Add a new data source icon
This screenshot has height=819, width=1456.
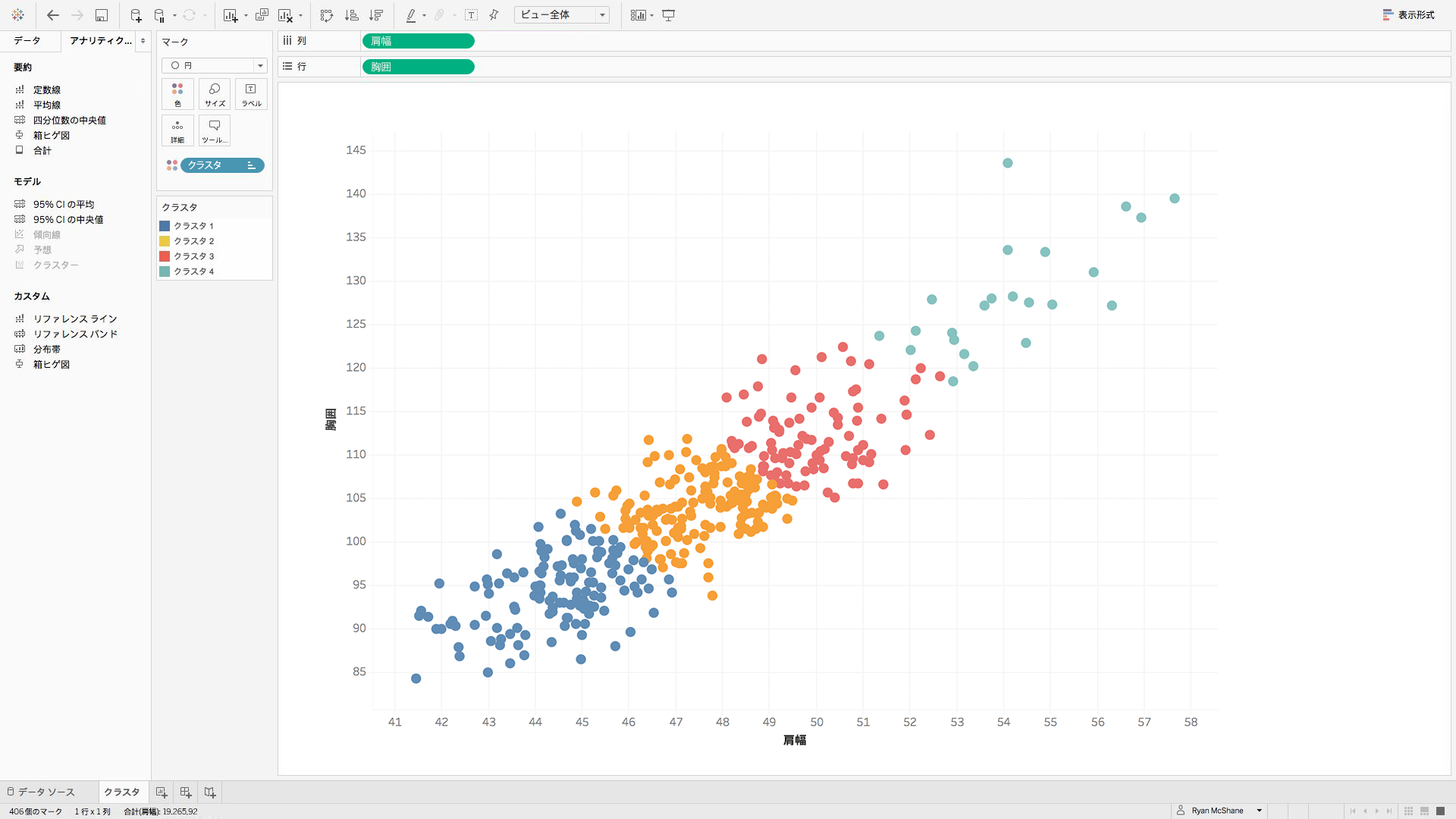point(136,15)
